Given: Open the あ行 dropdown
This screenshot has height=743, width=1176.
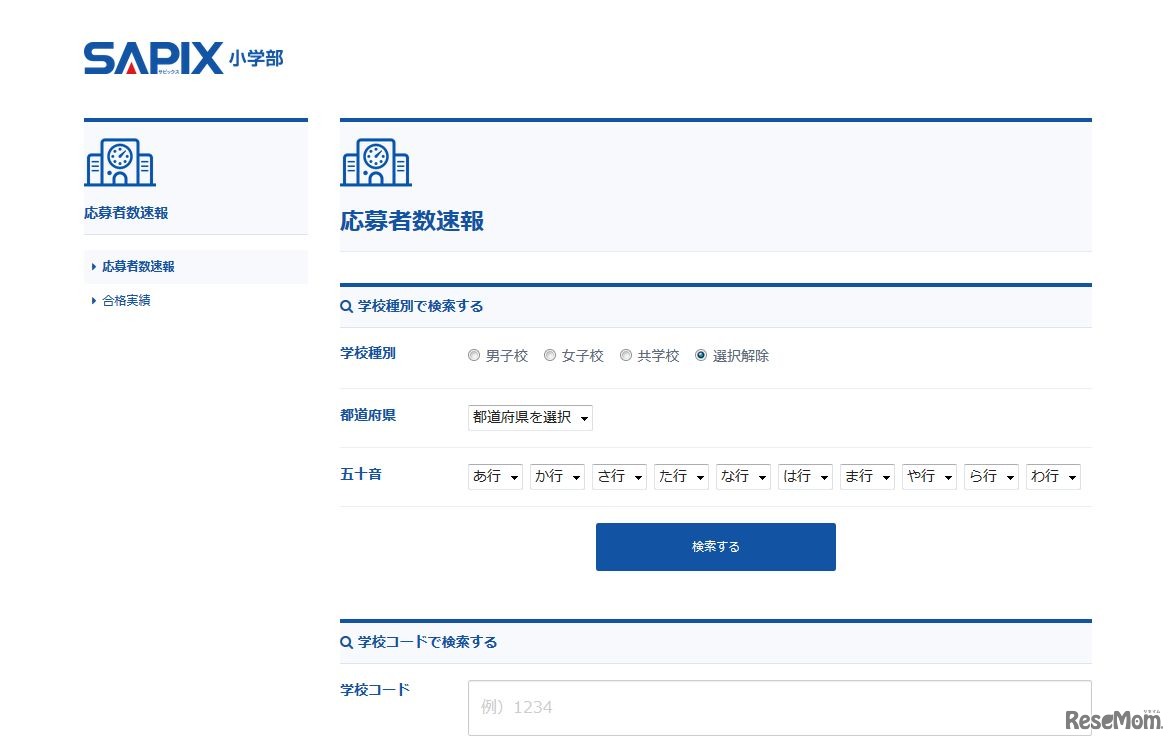Looking at the screenshot, I should coord(495,477).
